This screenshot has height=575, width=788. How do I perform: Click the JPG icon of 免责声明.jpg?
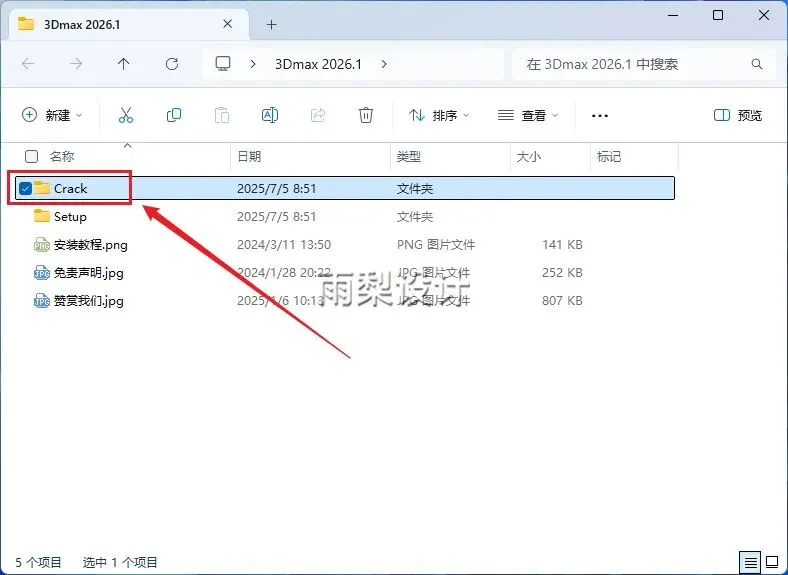coord(42,273)
